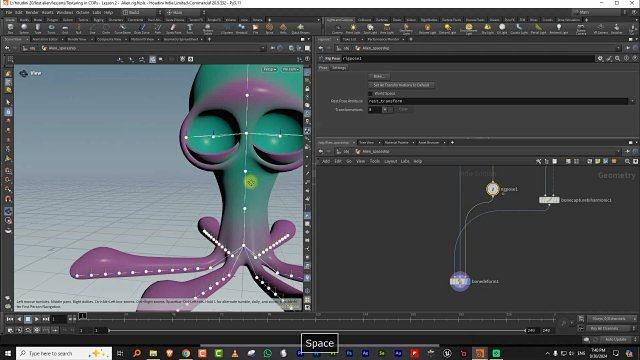Open Chrome from the taskbar

click(x=186, y=353)
